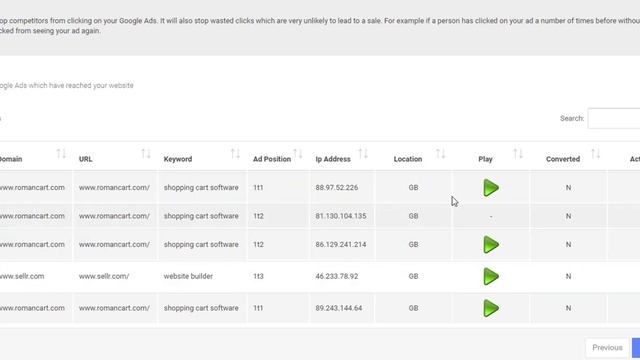Click into the Search input field
This screenshot has height=360, width=640.
[x=614, y=118]
